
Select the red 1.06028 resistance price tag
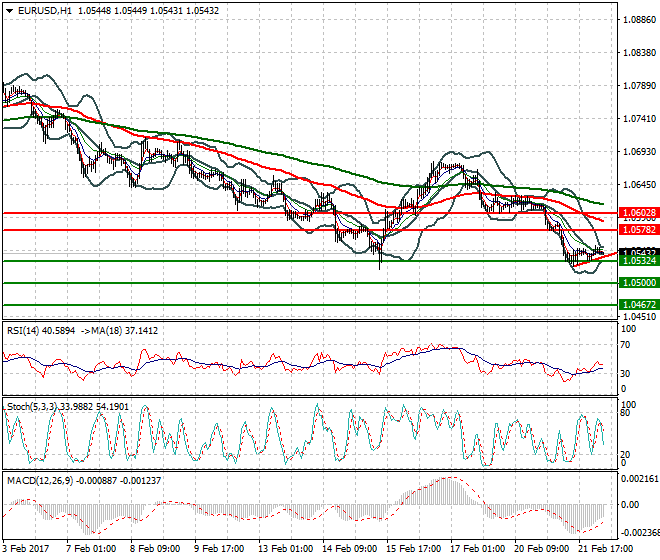click(x=638, y=213)
